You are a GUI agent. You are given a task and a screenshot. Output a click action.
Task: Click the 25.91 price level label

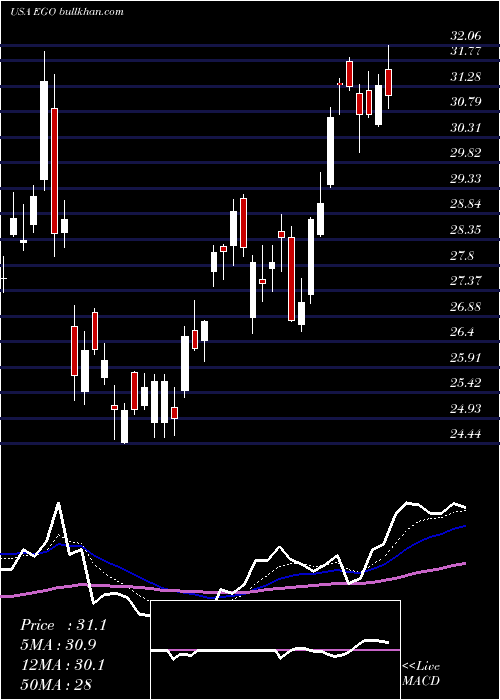tap(465, 358)
